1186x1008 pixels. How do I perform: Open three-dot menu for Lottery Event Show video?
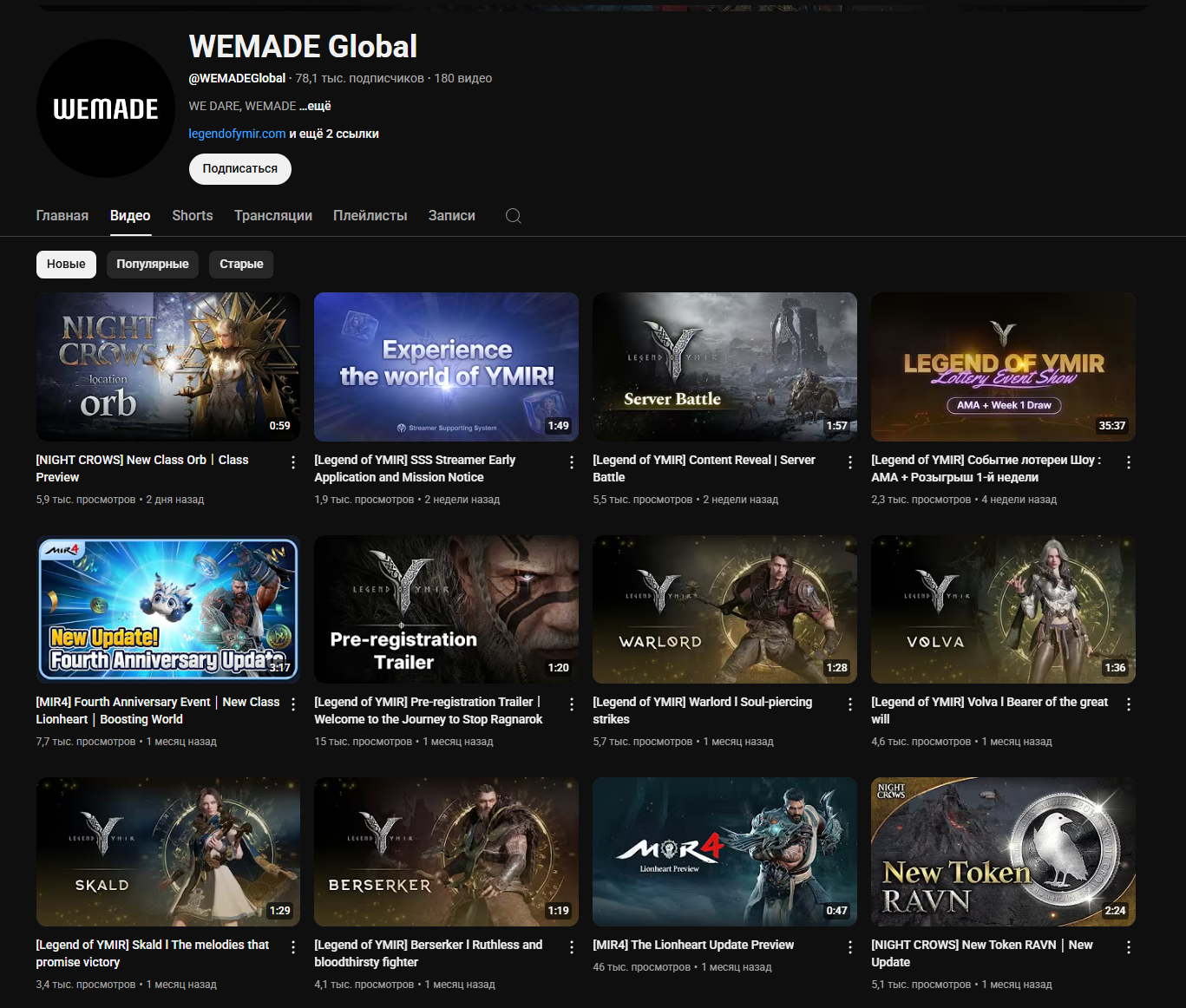tap(1129, 462)
